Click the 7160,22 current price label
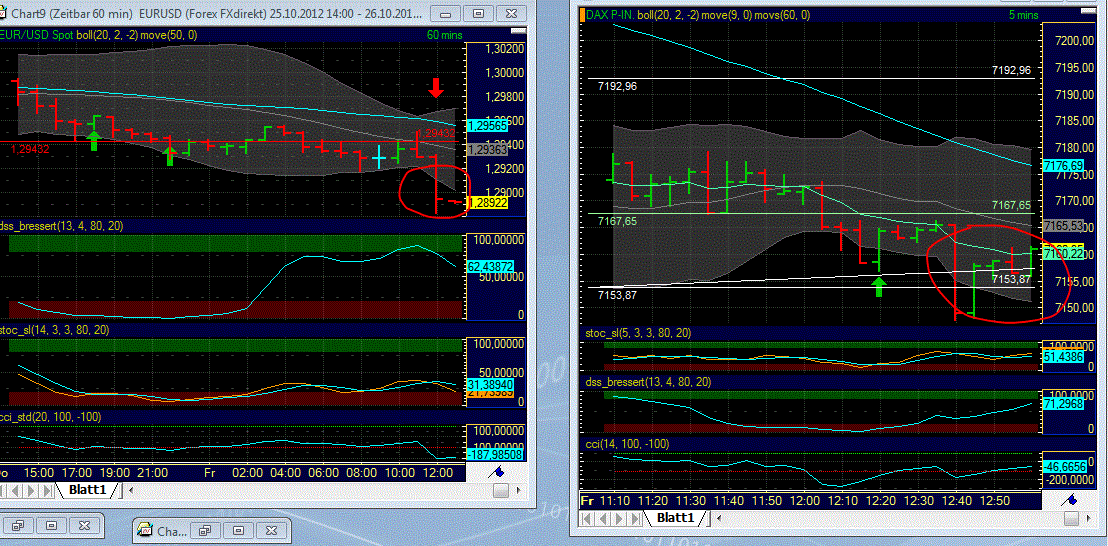The image size is (1108, 546). (1063, 254)
